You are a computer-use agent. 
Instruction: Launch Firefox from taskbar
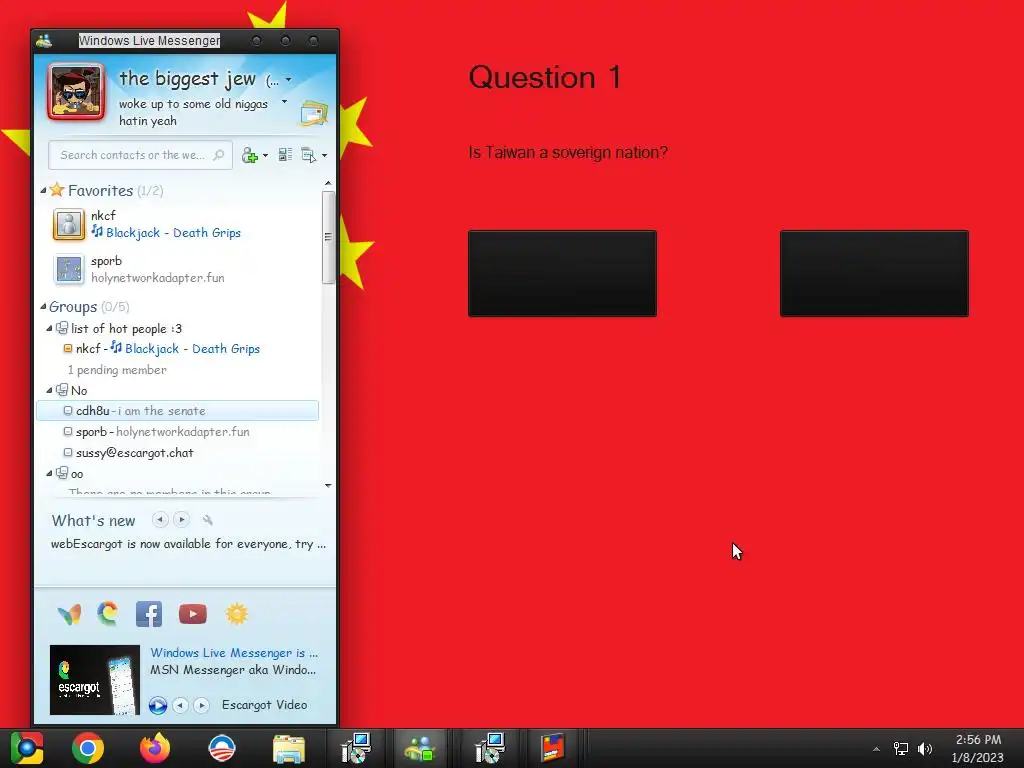pyautogui.click(x=155, y=748)
